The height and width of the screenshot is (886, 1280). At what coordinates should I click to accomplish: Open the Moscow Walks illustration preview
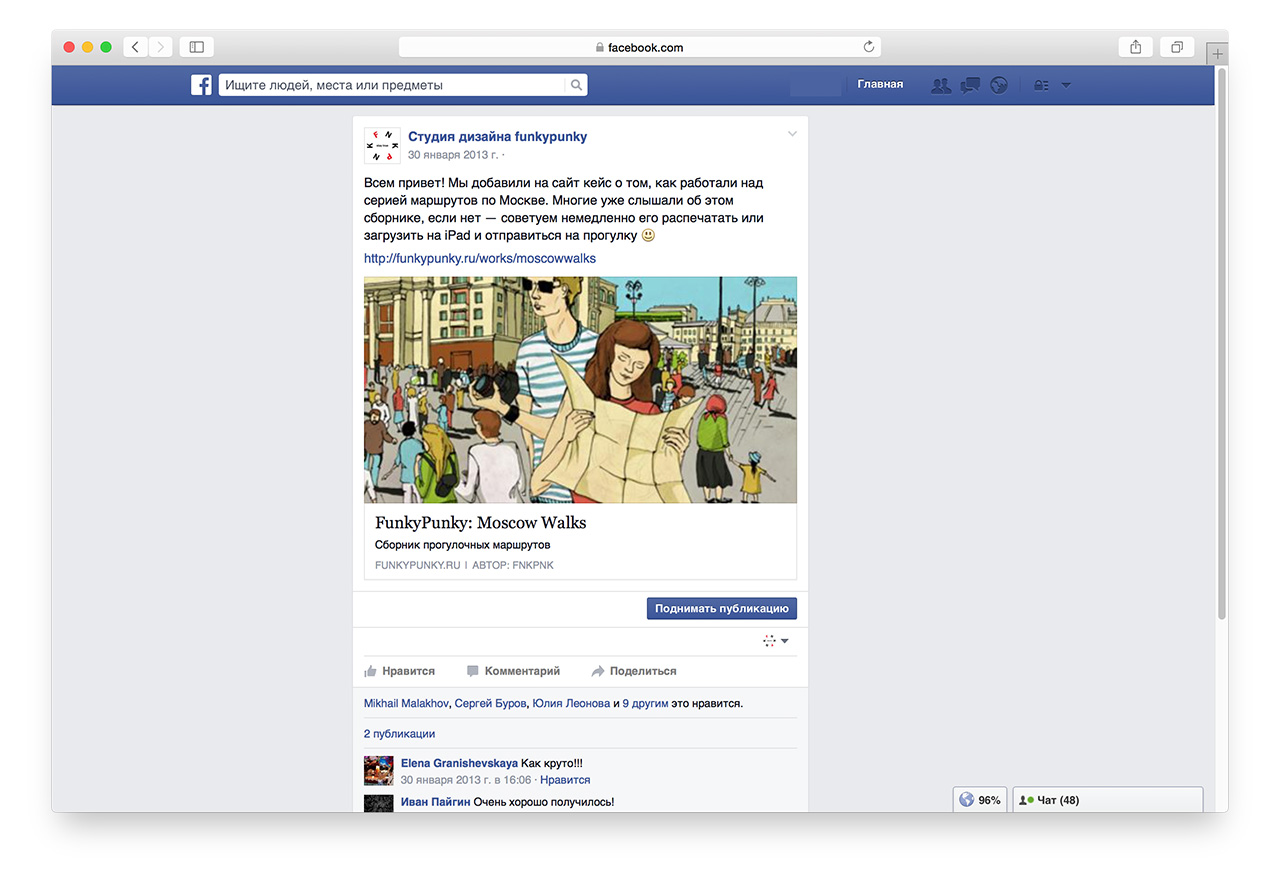580,390
